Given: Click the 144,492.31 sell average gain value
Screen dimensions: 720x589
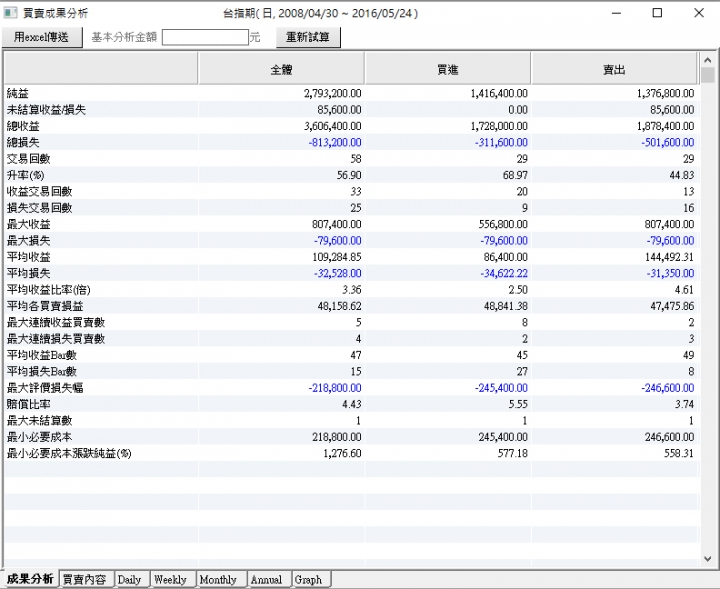Looking at the screenshot, I should click(669, 257).
